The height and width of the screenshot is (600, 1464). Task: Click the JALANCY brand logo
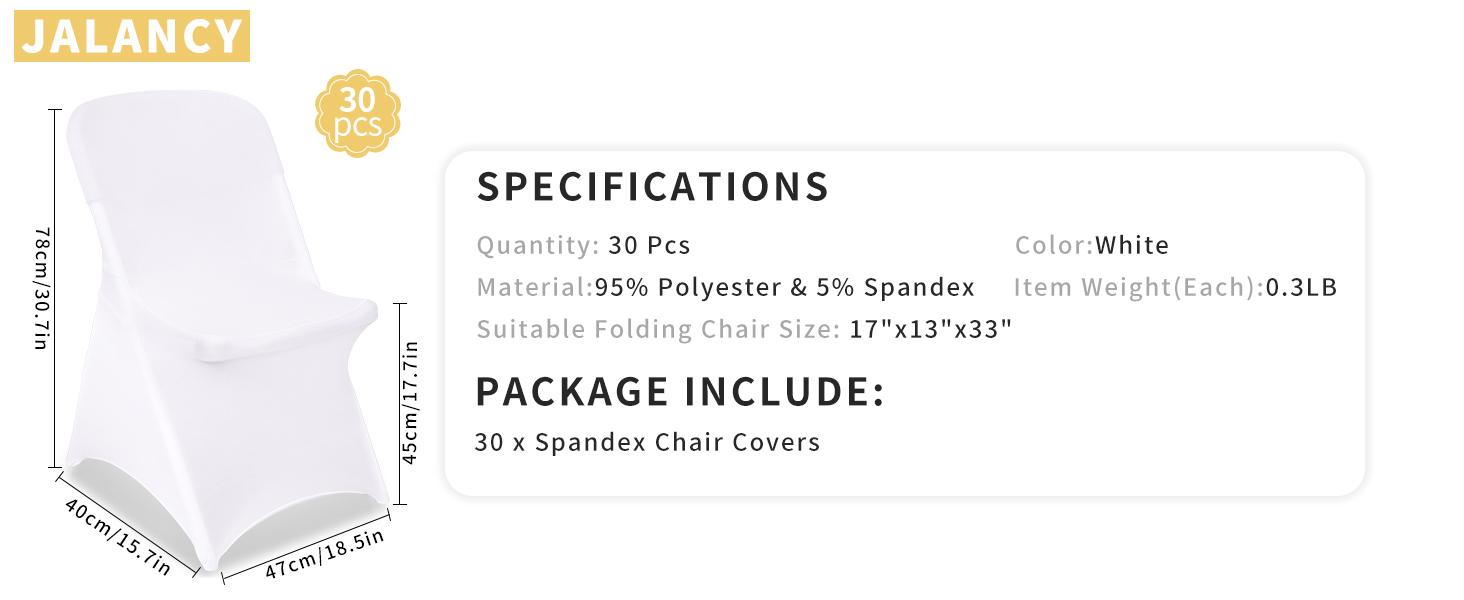(x=131, y=37)
